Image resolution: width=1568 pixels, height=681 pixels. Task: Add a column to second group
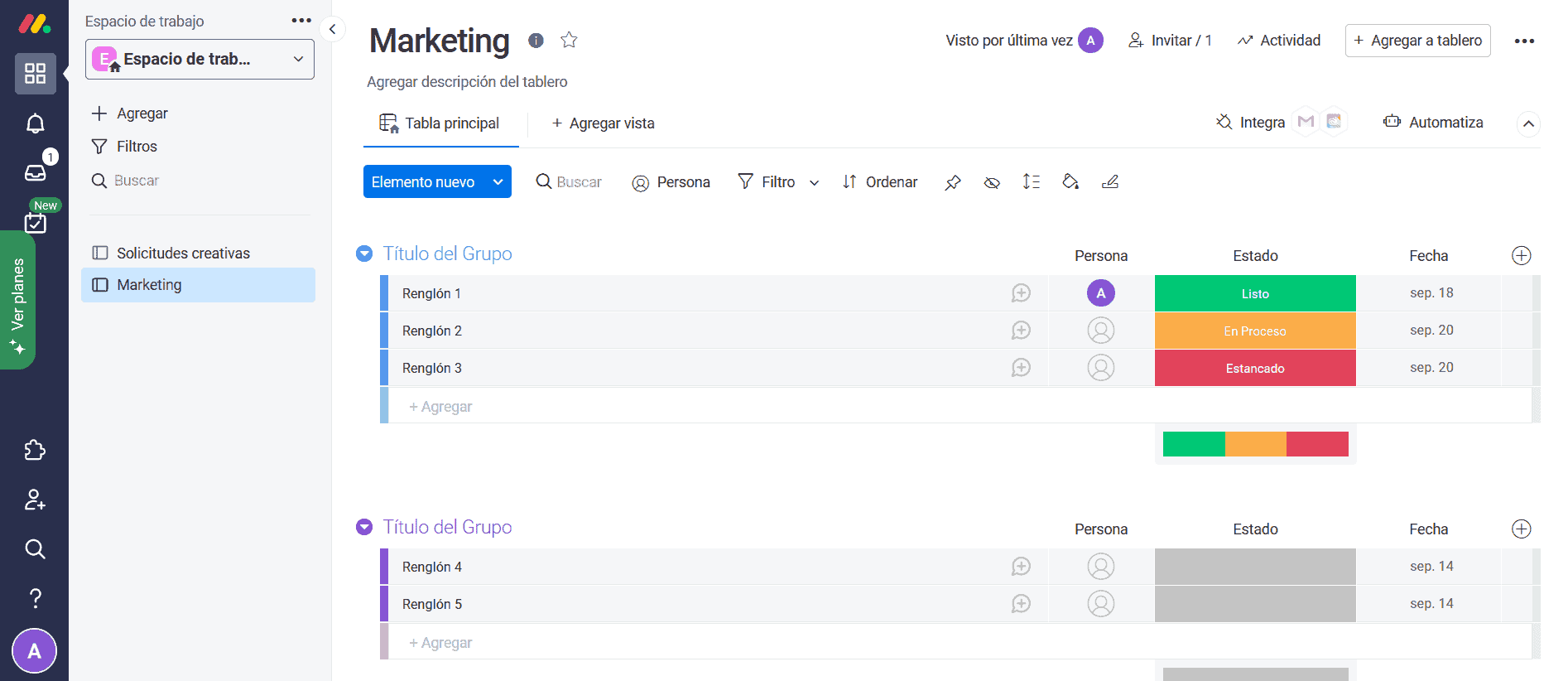pos(1521,529)
